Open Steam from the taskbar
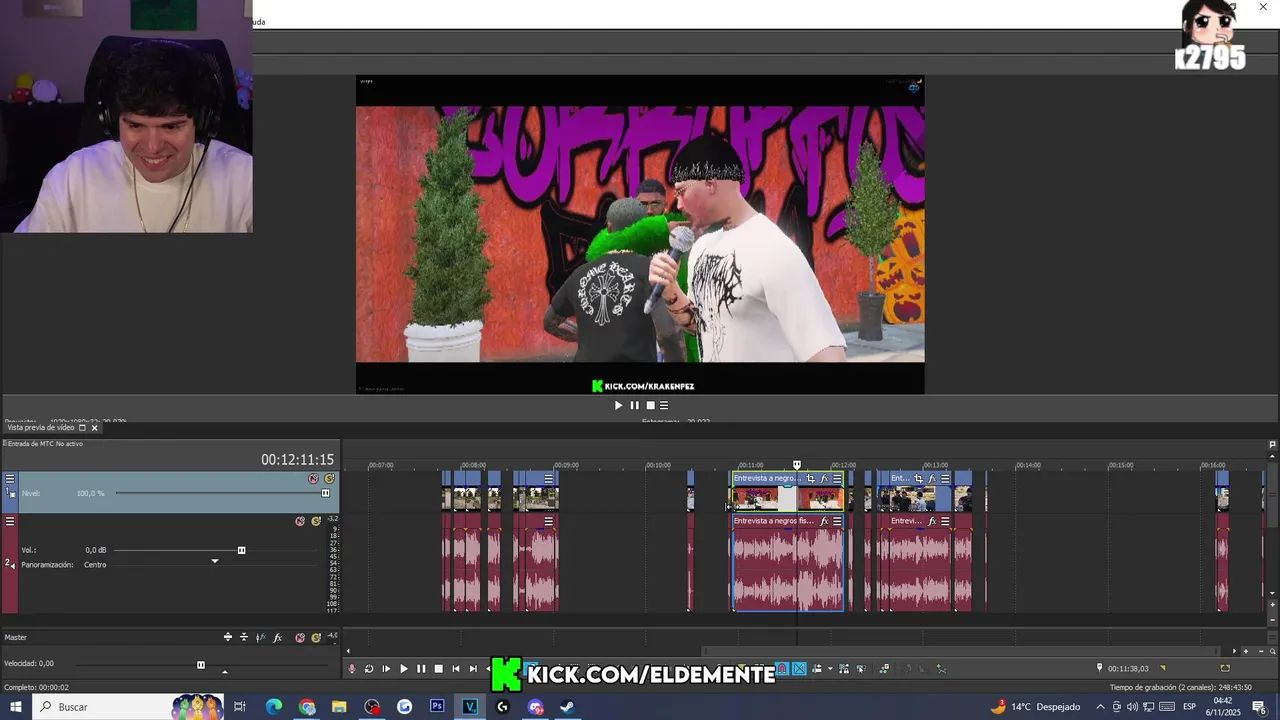1280x720 pixels. click(x=567, y=706)
